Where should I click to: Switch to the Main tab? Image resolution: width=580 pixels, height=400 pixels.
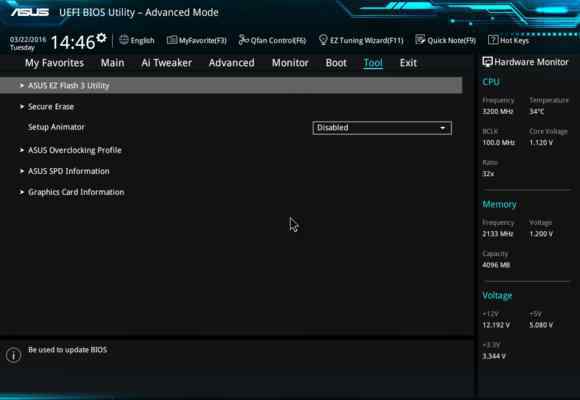[x=112, y=63]
